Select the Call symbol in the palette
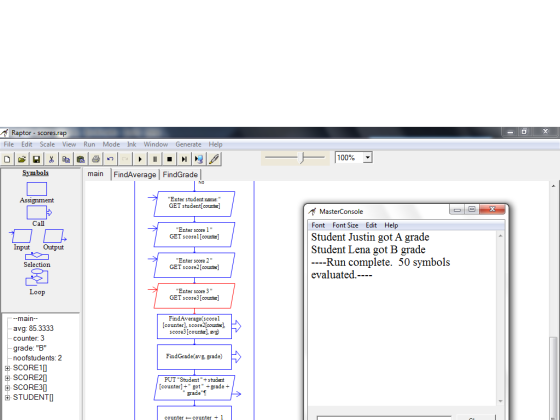This screenshot has width=560, height=420. [x=39, y=213]
